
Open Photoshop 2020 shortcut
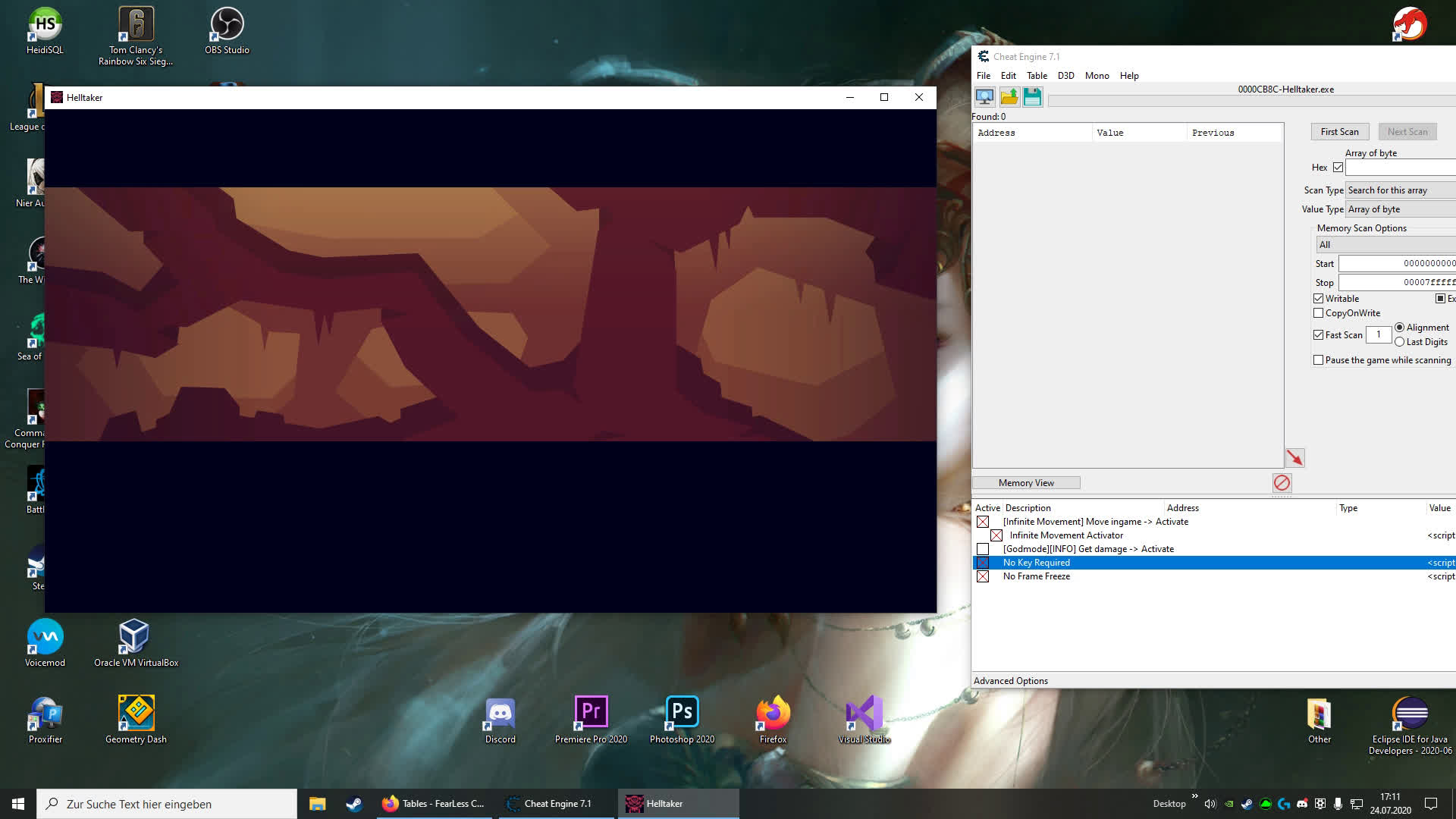tap(682, 720)
